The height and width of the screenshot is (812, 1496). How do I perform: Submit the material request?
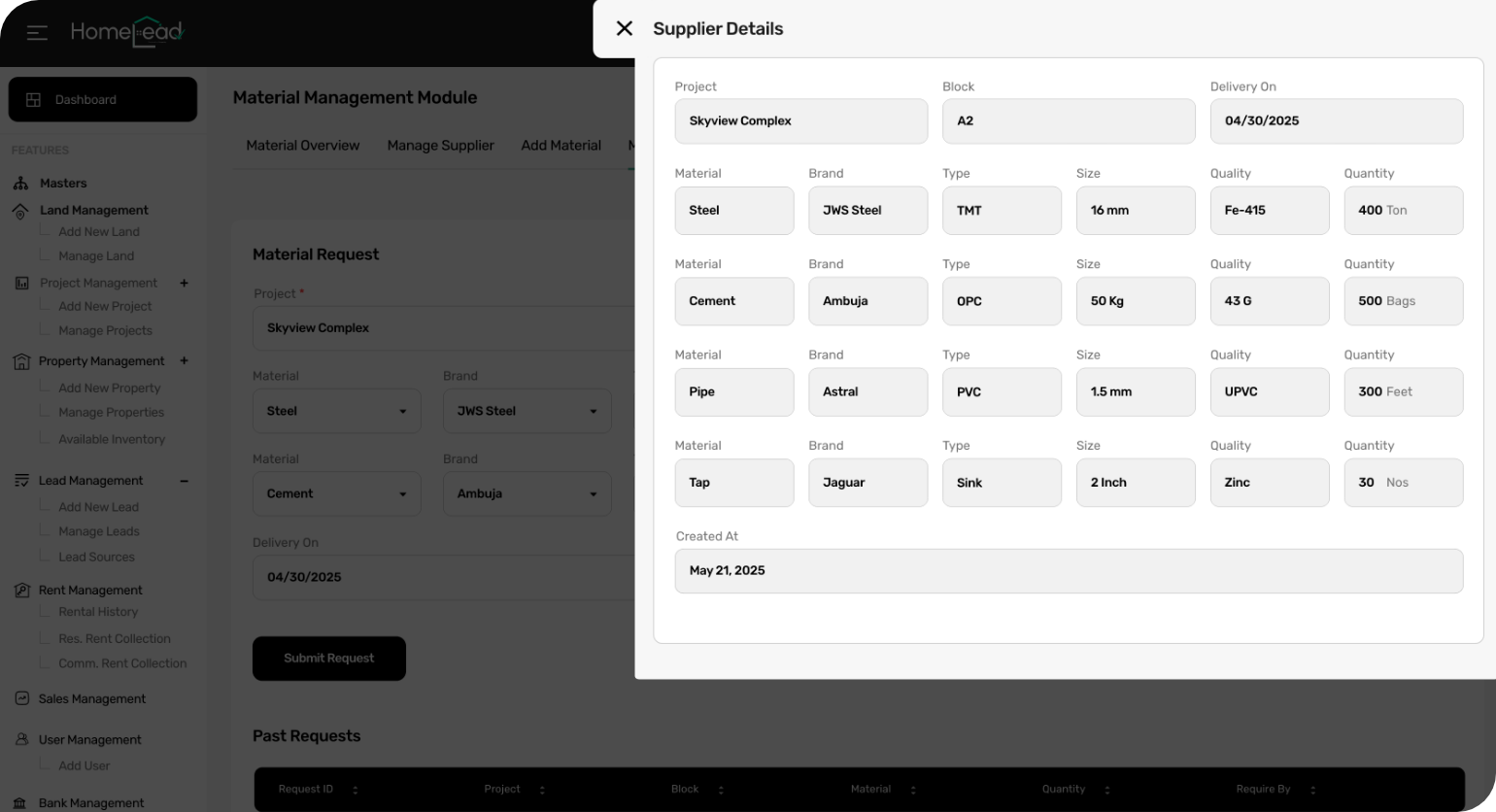329,659
